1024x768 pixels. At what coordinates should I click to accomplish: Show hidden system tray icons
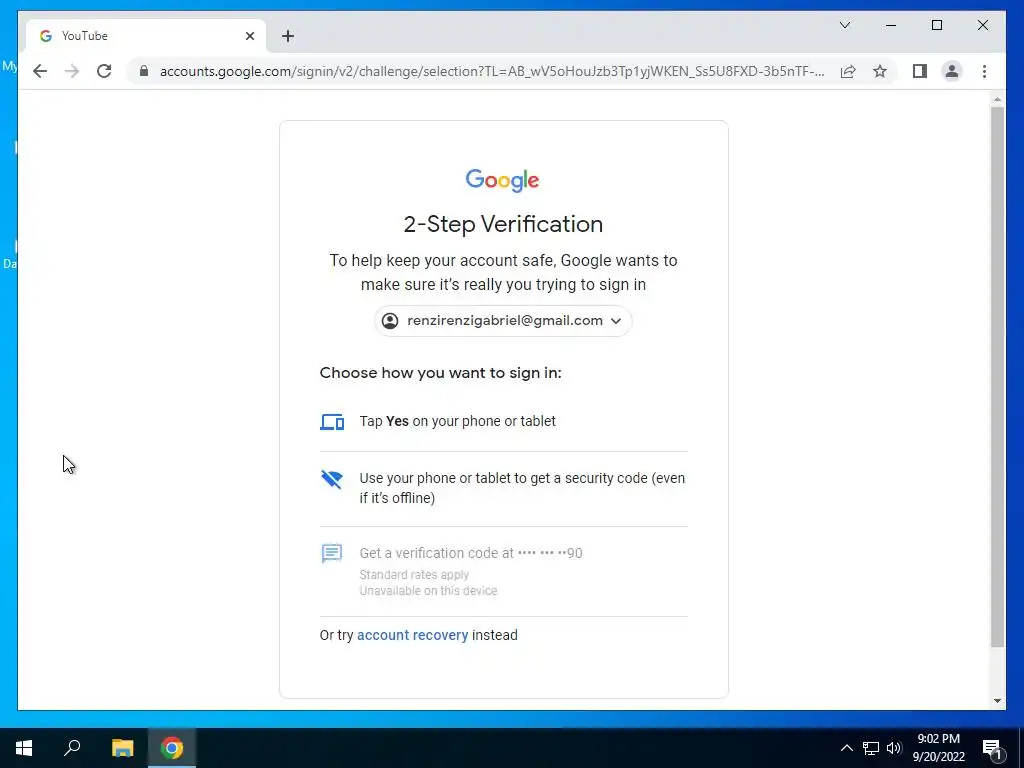[x=846, y=748]
